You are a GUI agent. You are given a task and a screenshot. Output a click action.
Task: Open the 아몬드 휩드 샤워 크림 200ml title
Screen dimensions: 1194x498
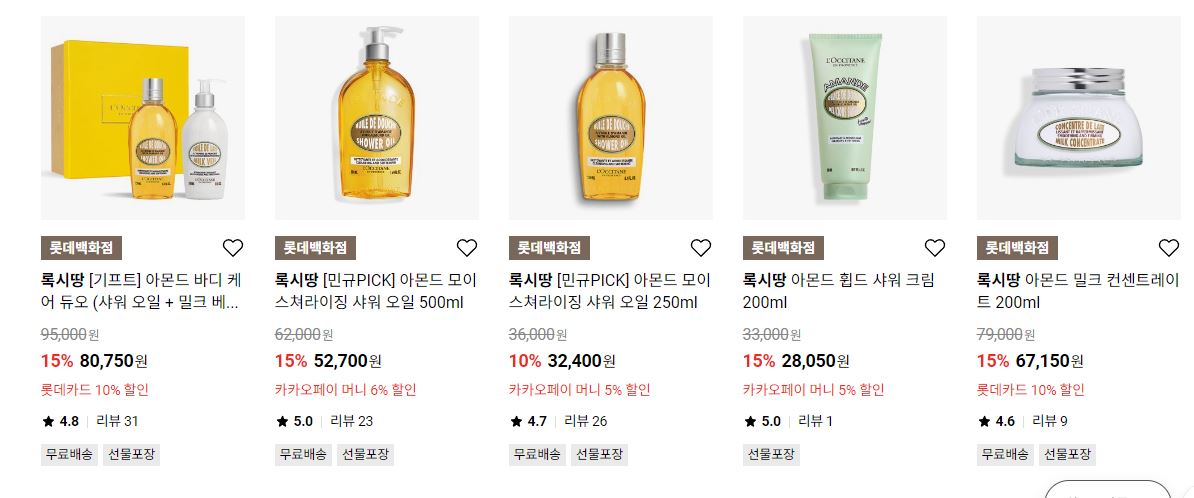coord(838,291)
